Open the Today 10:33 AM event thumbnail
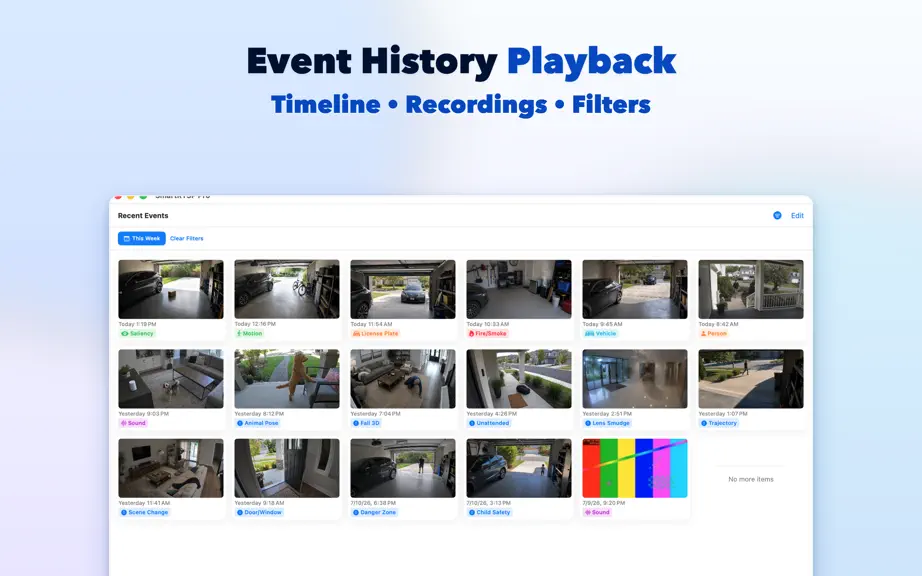 (519, 289)
